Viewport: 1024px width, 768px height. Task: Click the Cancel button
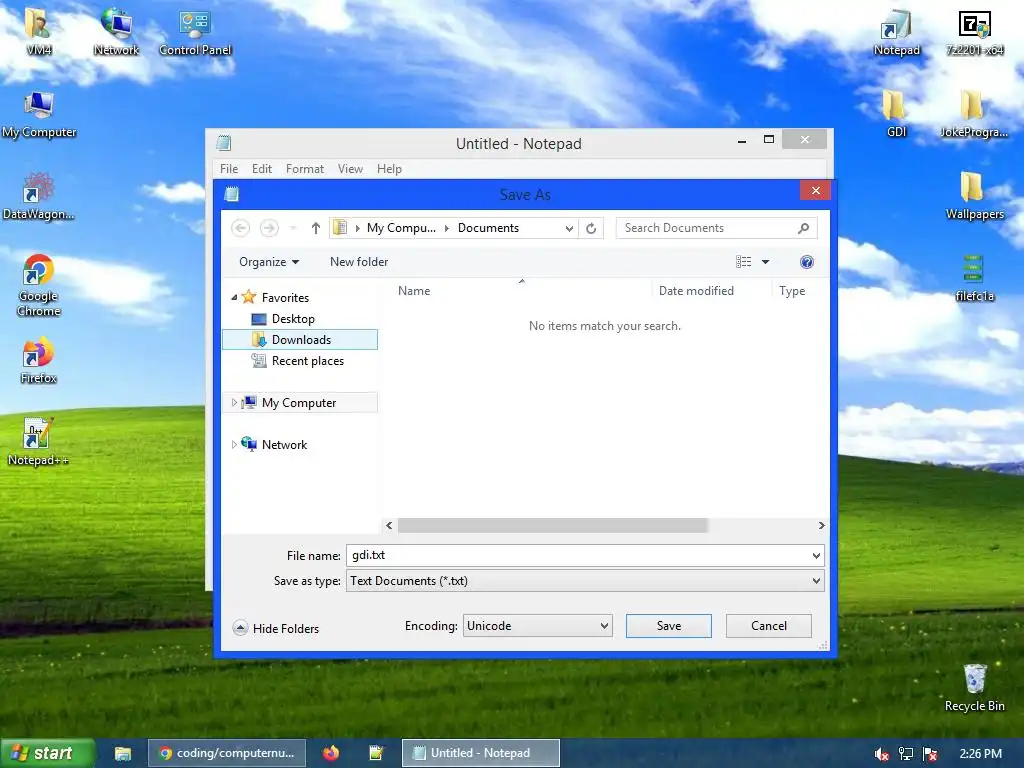pyautogui.click(x=769, y=626)
